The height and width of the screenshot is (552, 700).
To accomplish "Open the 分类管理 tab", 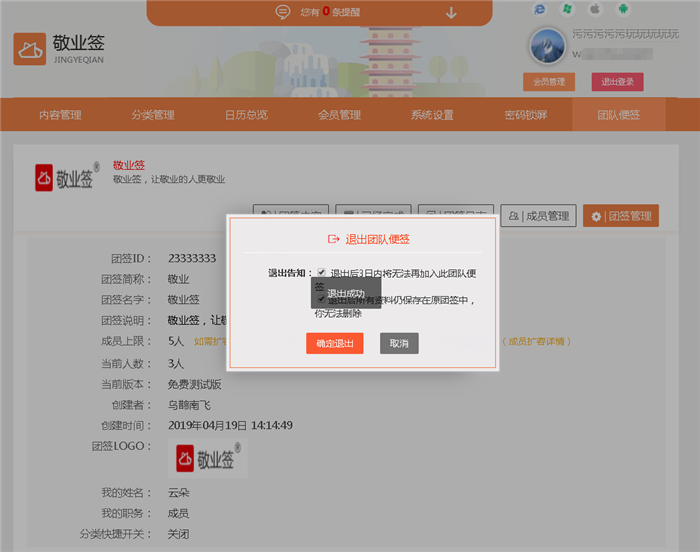I will 153,115.
